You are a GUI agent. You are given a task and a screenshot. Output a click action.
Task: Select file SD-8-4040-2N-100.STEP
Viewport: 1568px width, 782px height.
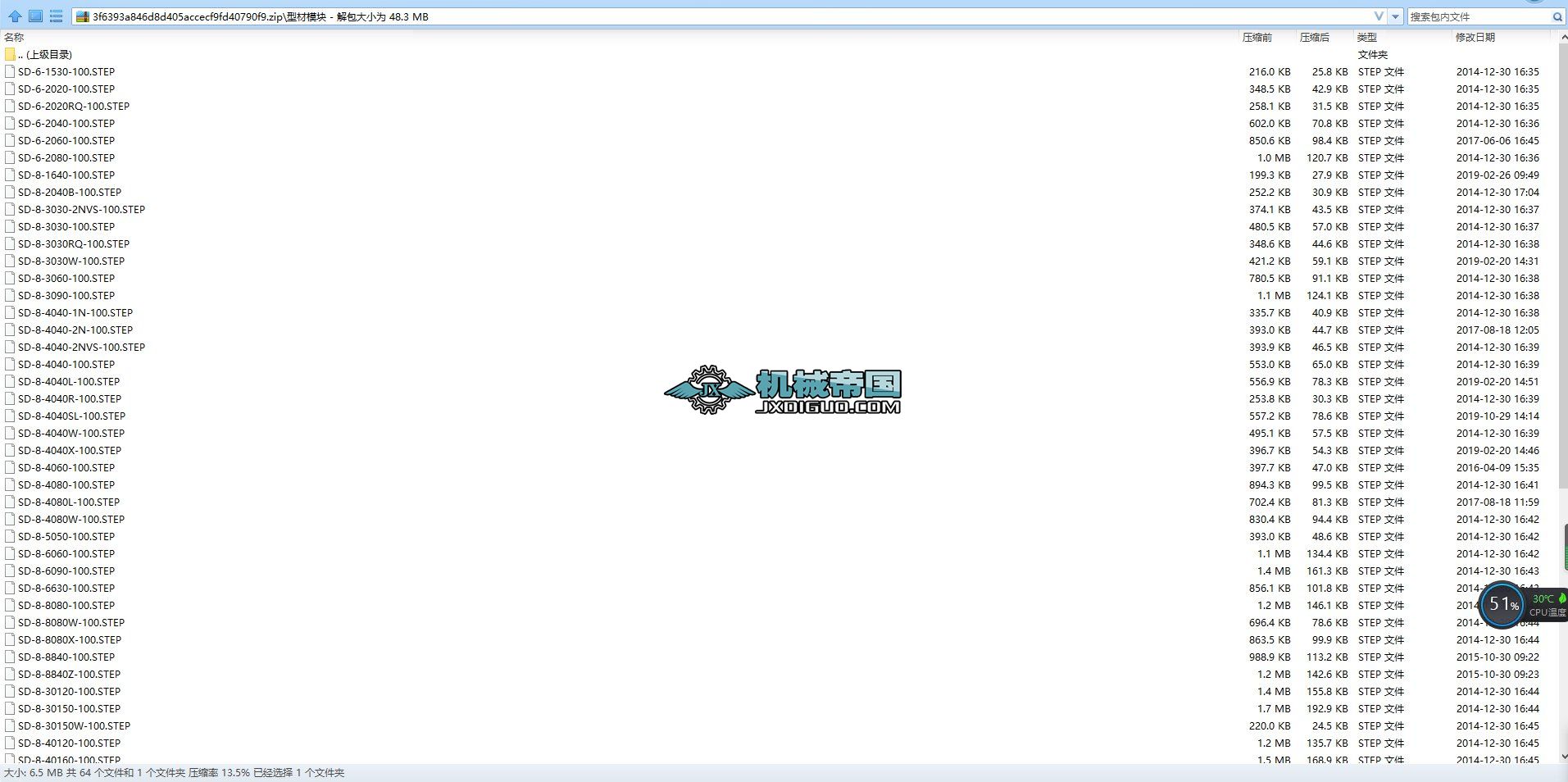[x=75, y=330]
